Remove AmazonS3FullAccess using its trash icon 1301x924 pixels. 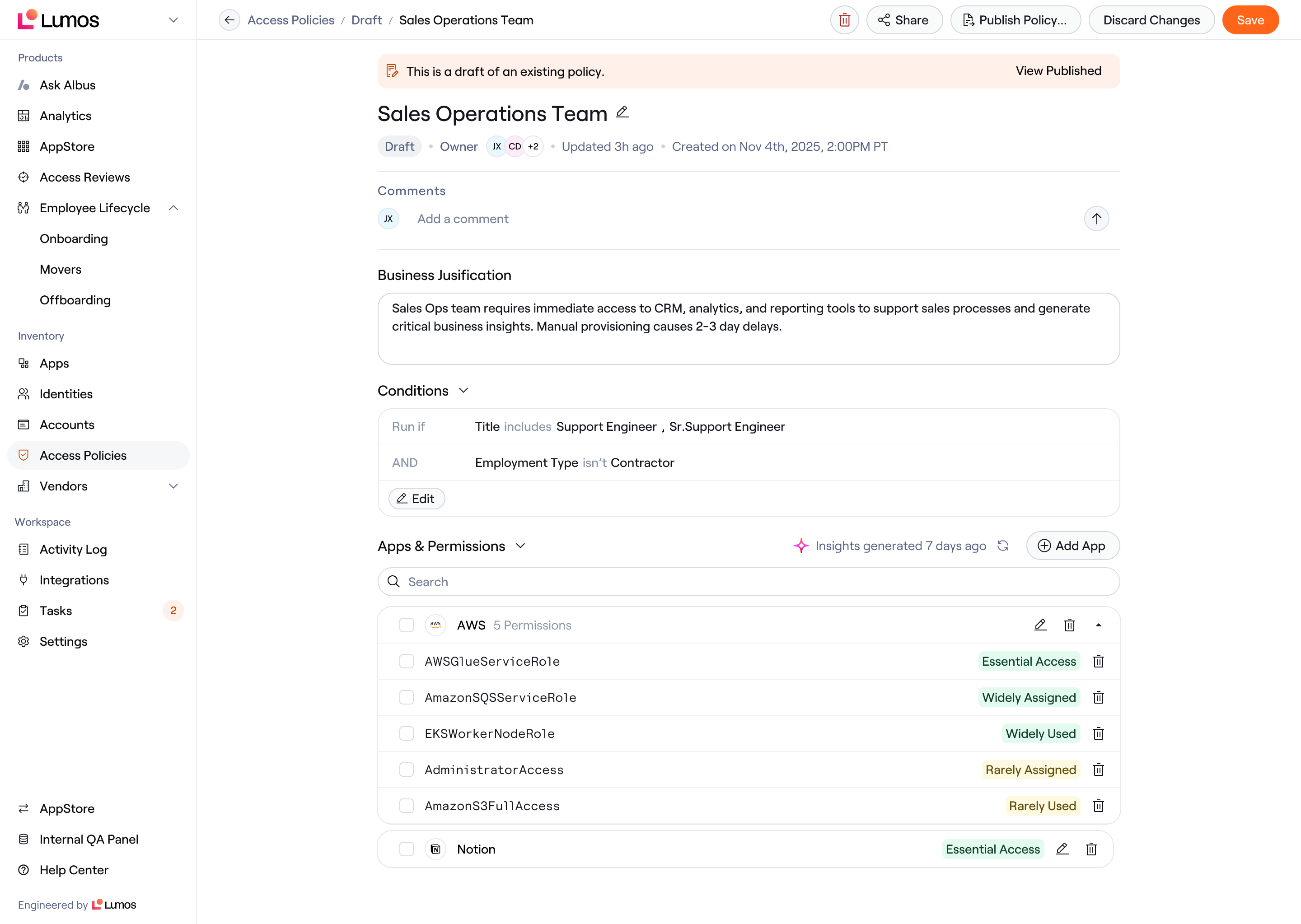click(1098, 806)
